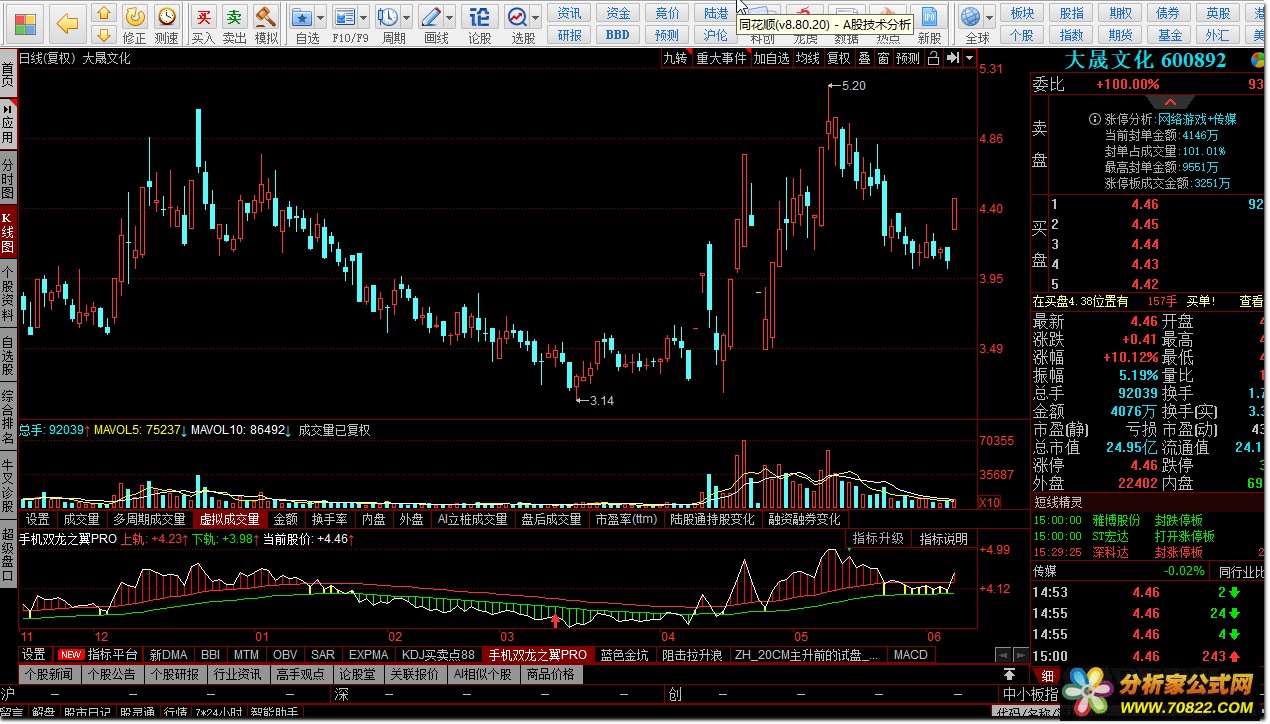This screenshot has width=1270, height=724.
Task: Switch to the 虚拟成交量 tab
Action: coord(229,519)
